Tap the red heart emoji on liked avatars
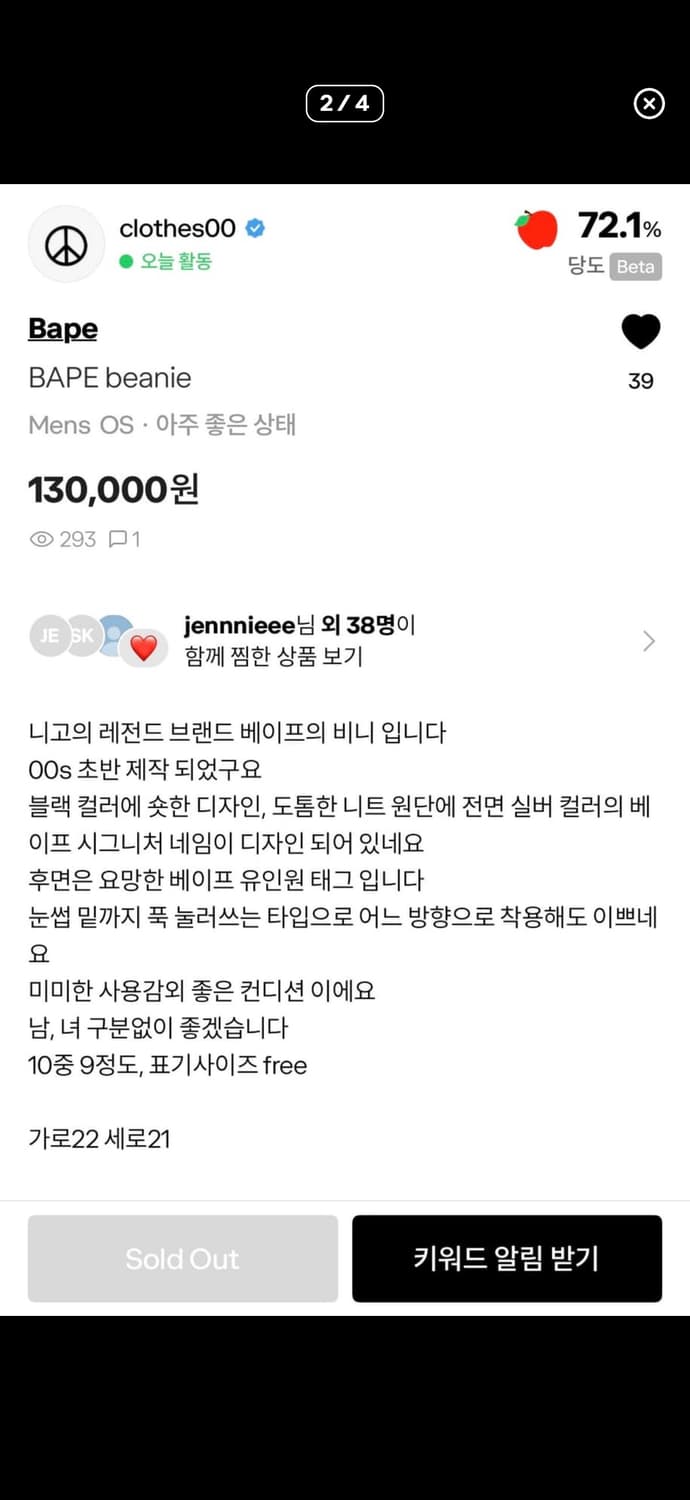The height and width of the screenshot is (1500, 690). [x=143, y=648]
